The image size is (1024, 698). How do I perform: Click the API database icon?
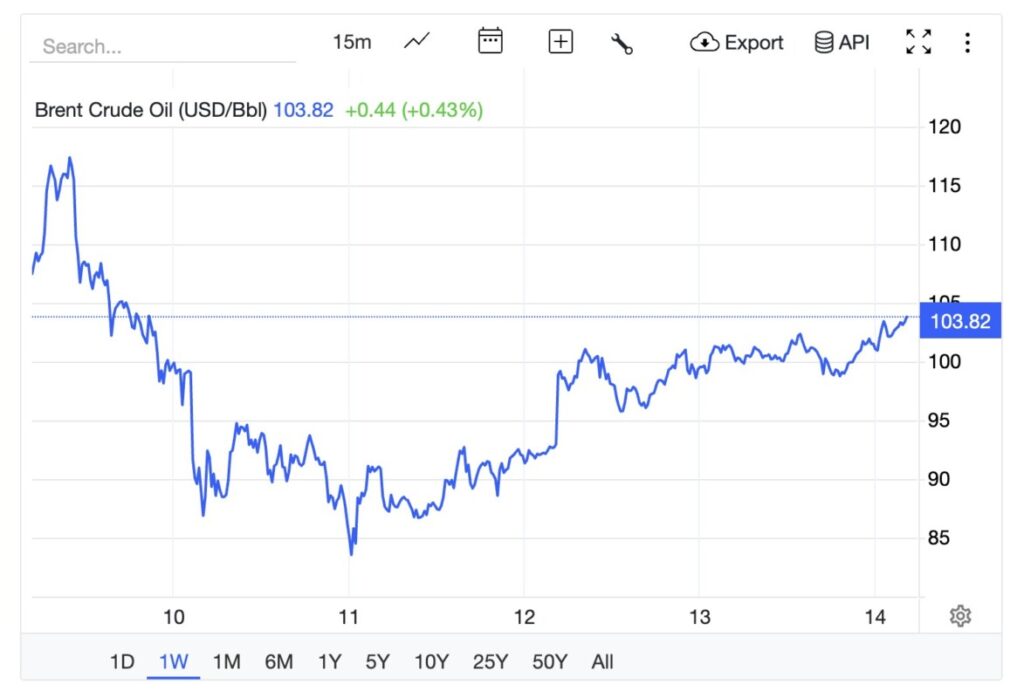click(823, 42)
